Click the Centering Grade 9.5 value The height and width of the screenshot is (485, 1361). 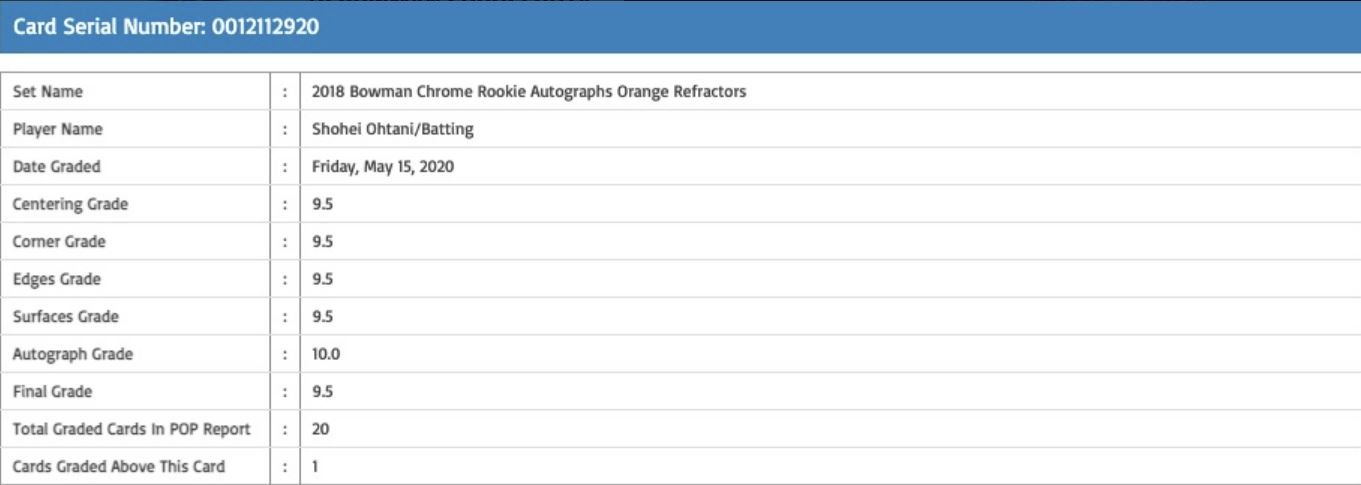click(x=323, y=204)
